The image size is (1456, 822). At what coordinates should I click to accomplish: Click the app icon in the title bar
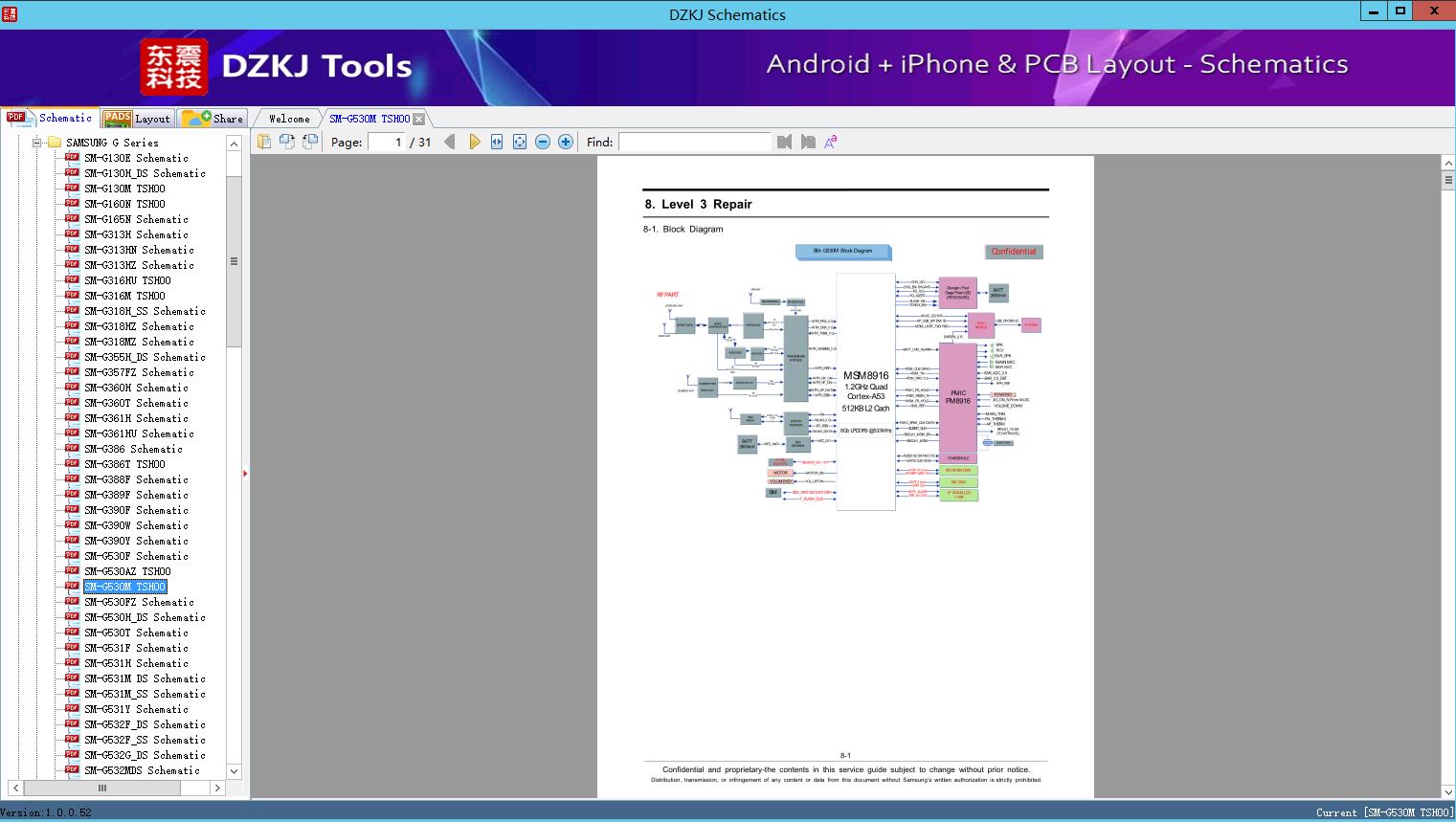(x=10, y=13)
